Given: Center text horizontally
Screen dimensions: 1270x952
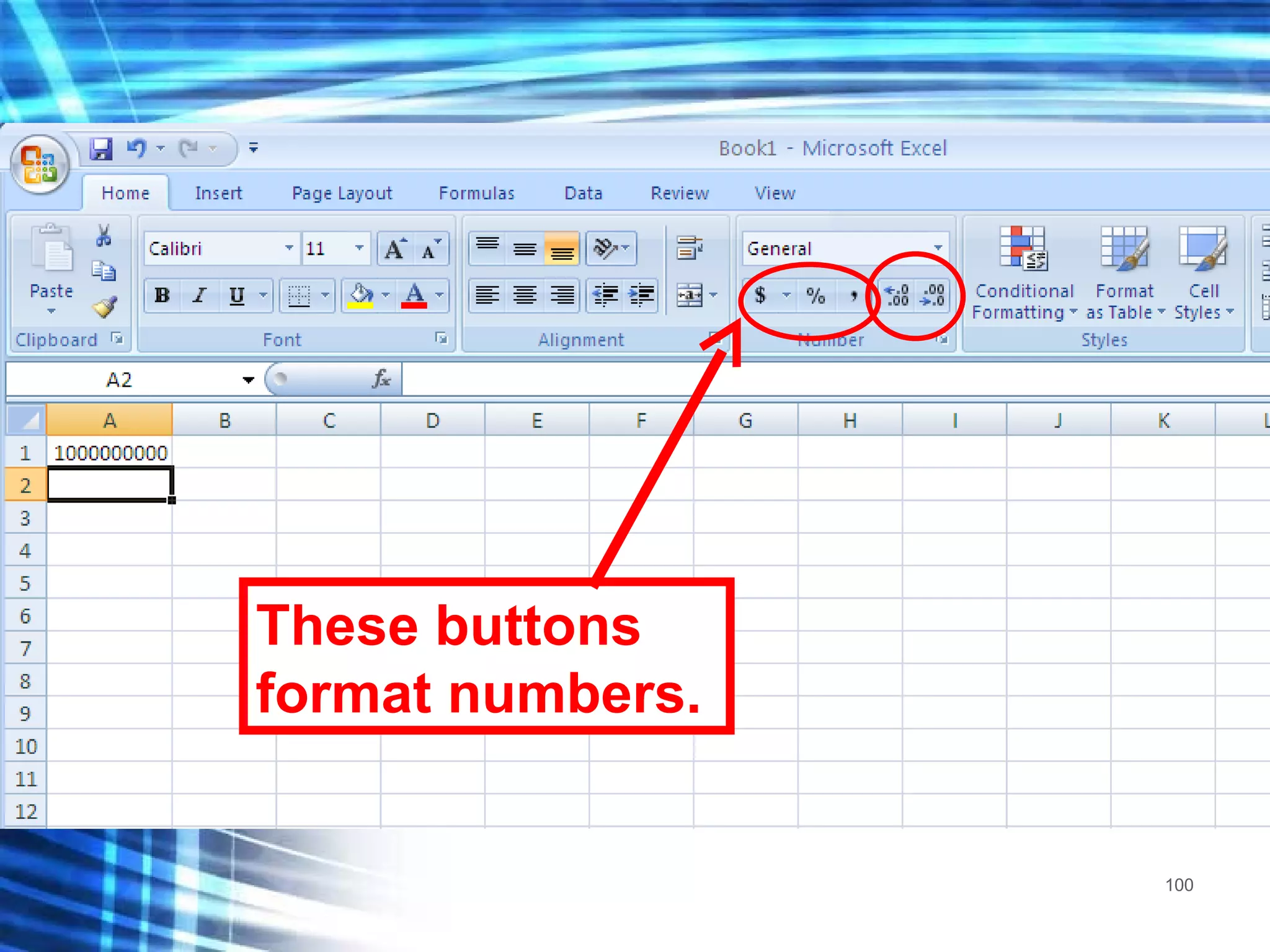Looking at the screenshot, I should 525,296.
